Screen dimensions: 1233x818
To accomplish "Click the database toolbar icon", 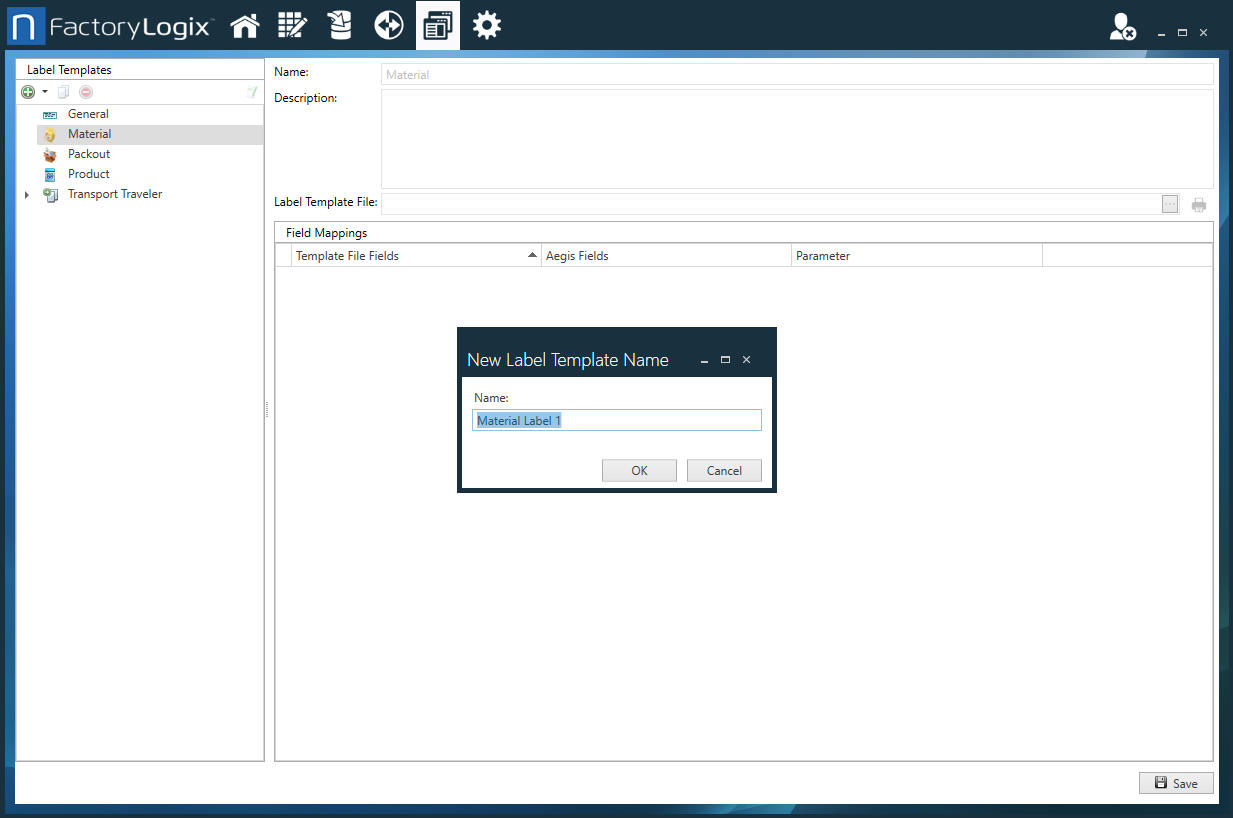I will 340,25.
